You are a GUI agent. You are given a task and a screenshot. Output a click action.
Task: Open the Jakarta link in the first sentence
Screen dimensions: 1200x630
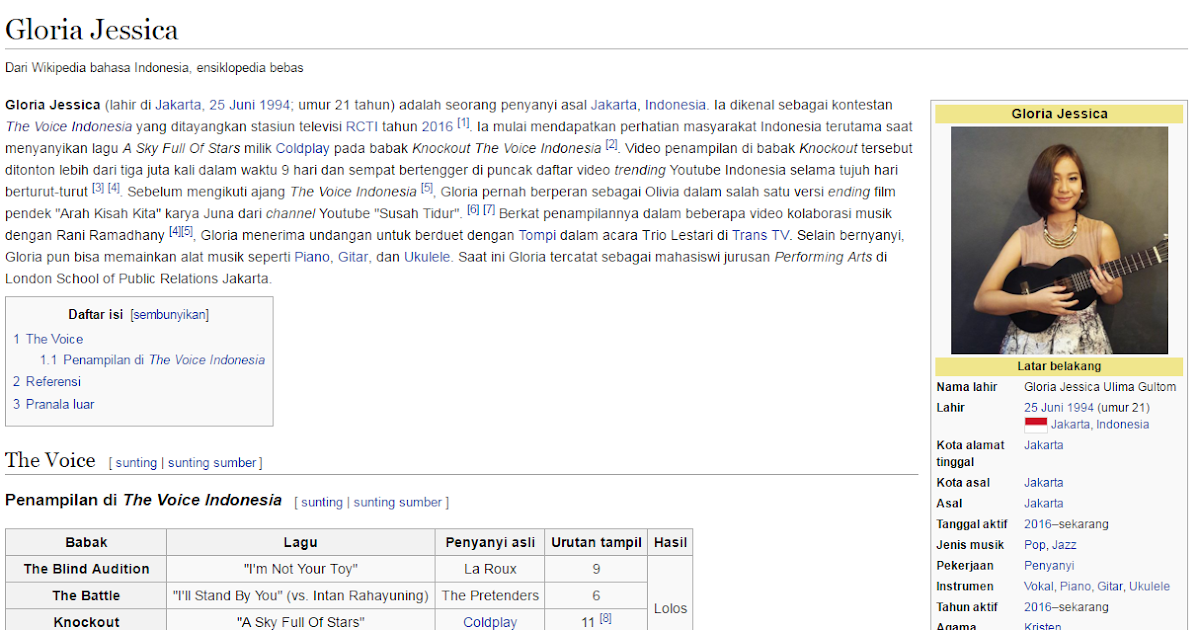(178, 105)
